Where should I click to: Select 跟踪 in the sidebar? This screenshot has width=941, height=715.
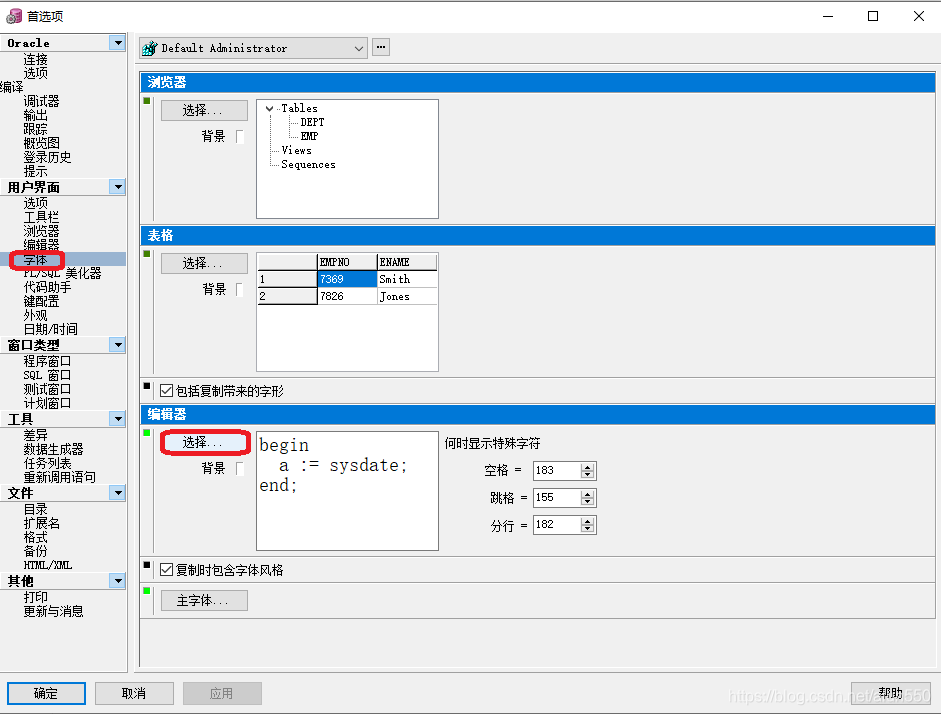(x=35, y=129)
